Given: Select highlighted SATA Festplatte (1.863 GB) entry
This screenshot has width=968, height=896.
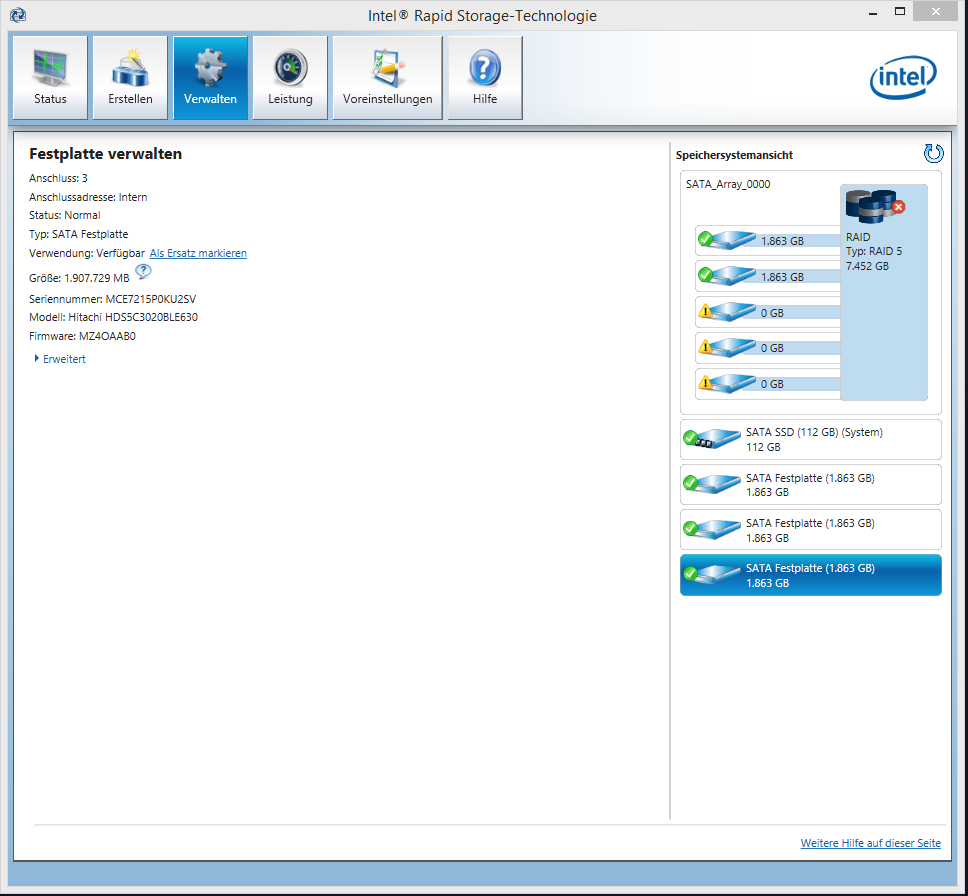Looking at the screenshot, I should (811, 575).
